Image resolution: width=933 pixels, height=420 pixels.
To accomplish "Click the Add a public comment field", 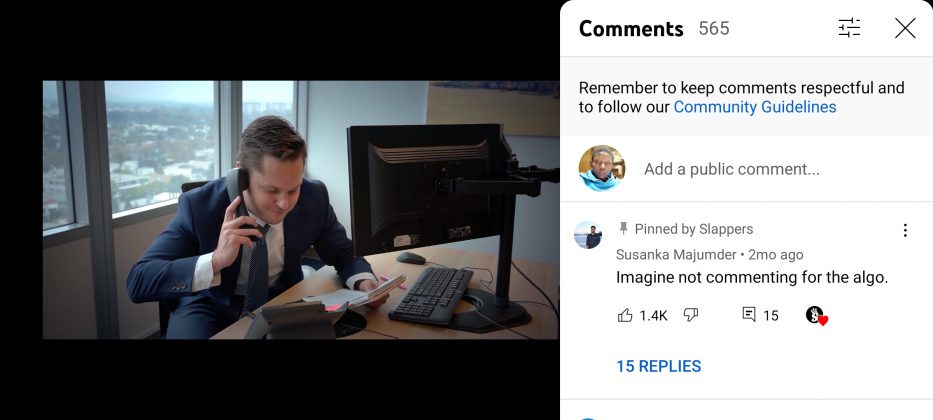I will tap(731, 170).
